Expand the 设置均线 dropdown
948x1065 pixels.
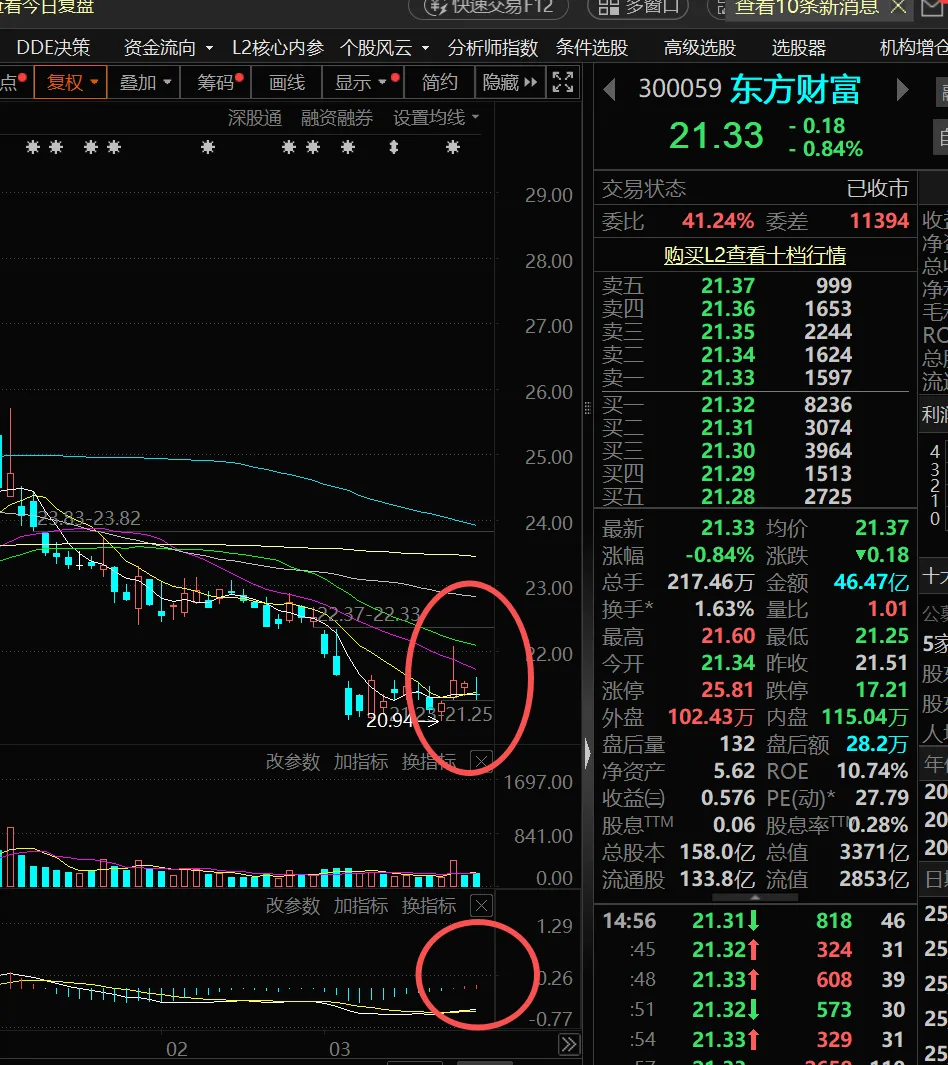[436, 118]
